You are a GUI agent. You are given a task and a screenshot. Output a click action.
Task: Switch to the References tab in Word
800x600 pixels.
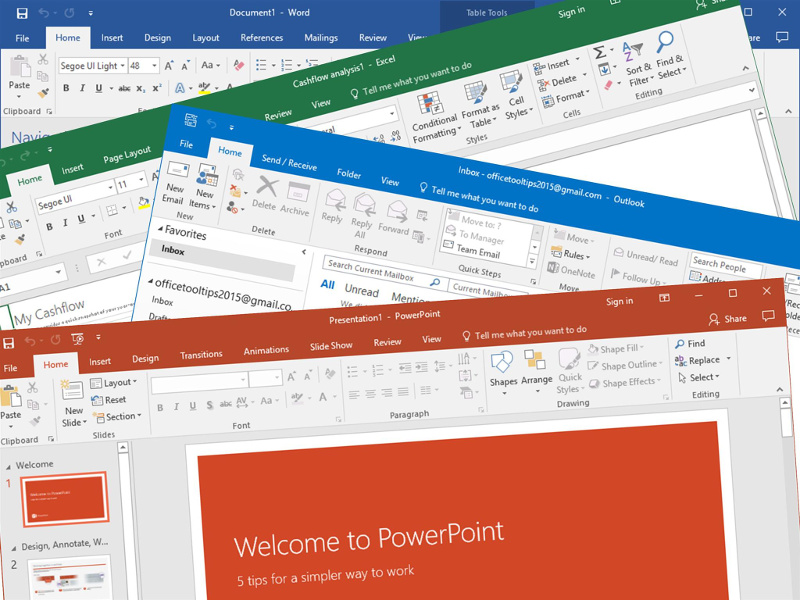[x=262, y=38]
